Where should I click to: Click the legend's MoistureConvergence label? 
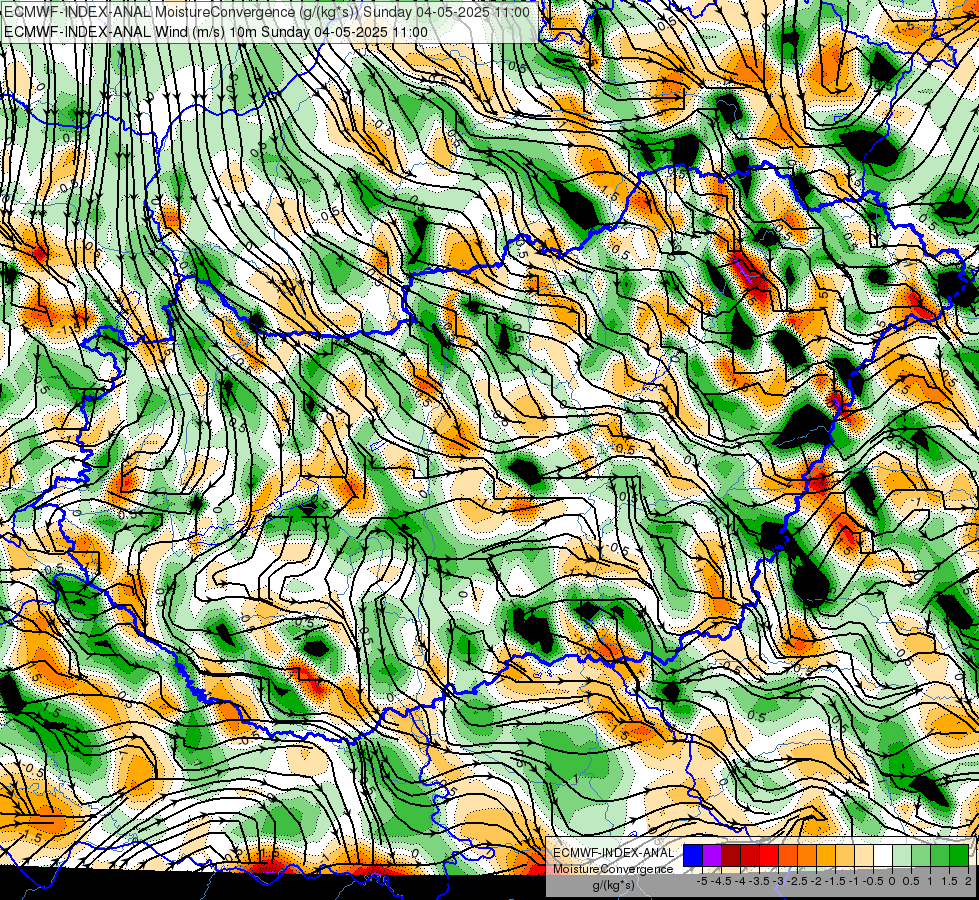click(x=613, y=869)
